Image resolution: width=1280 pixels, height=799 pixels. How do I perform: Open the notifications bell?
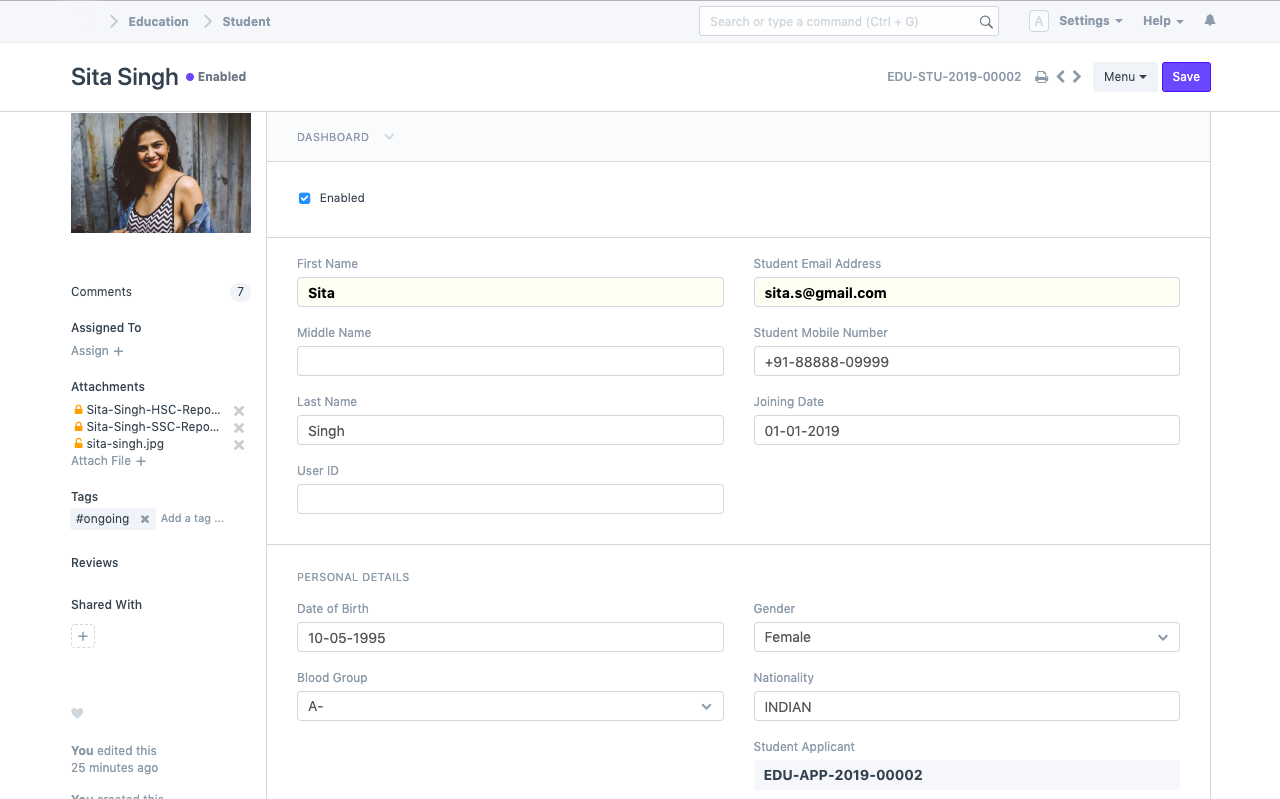1210,21
